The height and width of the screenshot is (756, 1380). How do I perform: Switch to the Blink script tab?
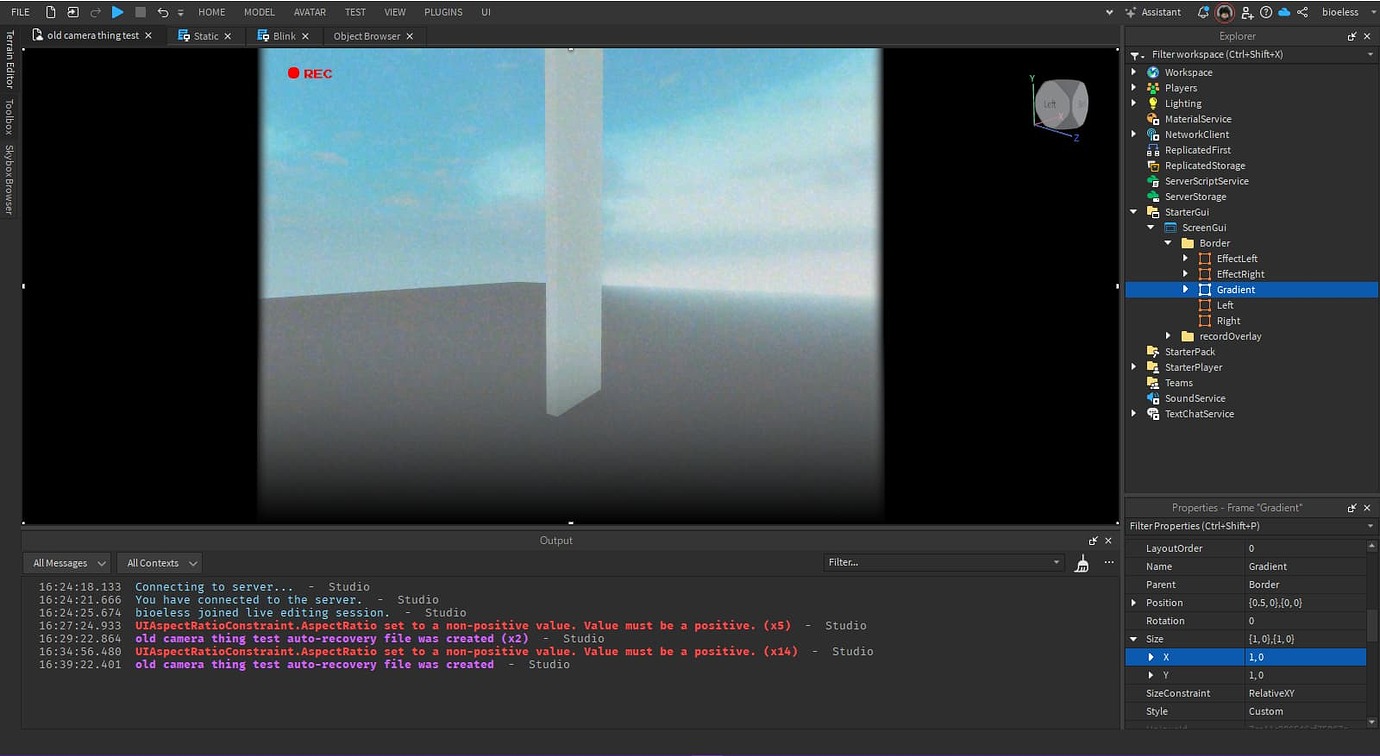(x=284, y=36)
